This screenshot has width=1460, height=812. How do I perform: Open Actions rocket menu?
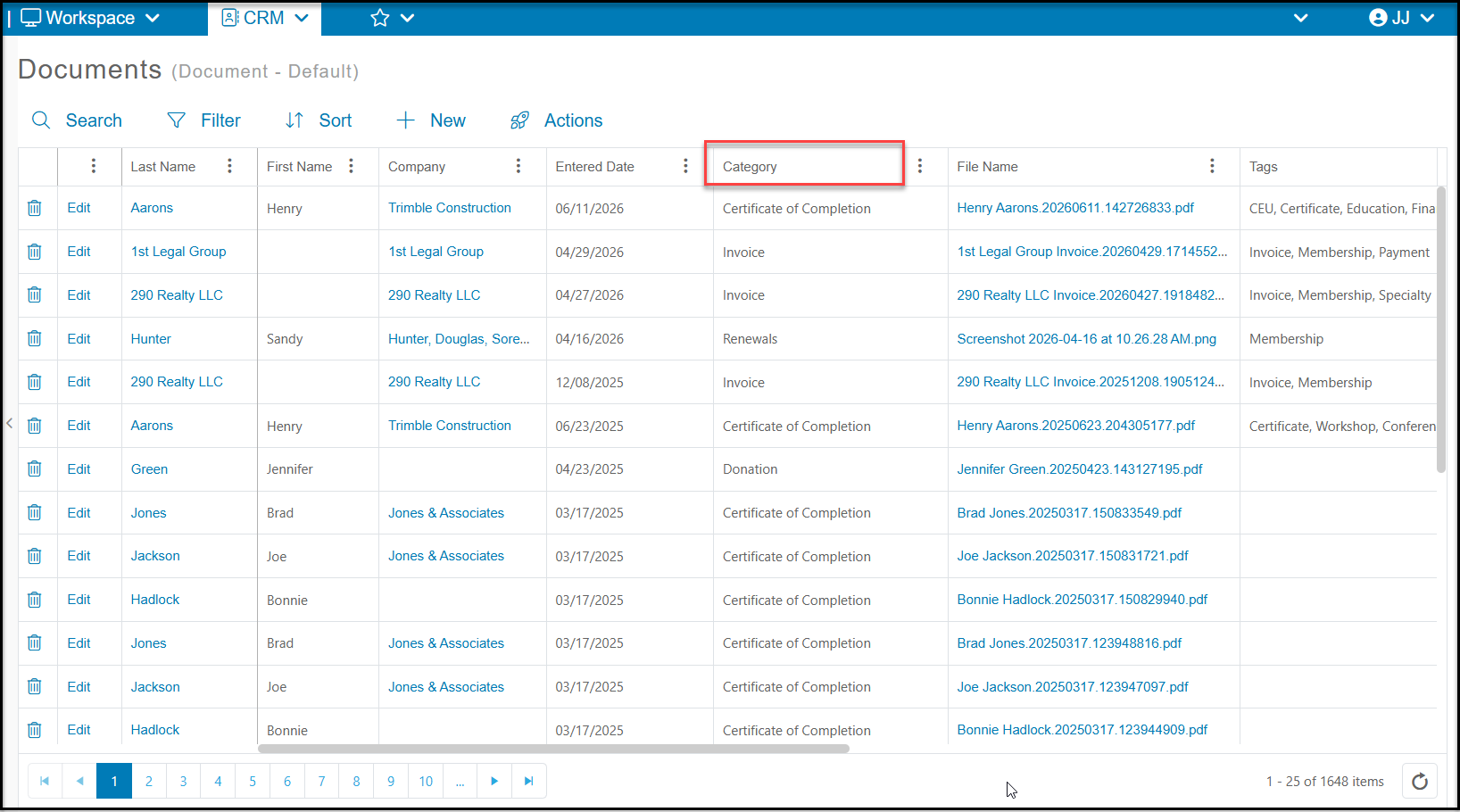[x=519, y=120]
